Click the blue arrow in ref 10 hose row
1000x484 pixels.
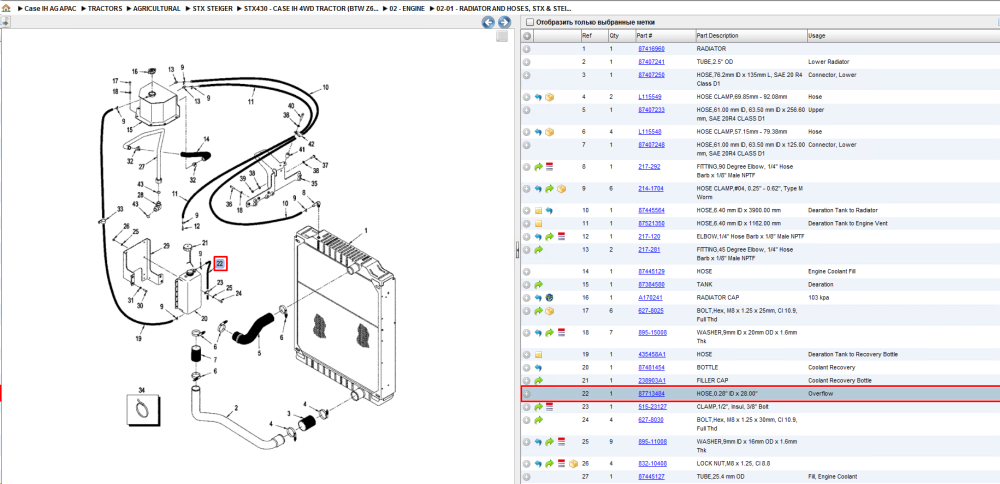pyautogui.click(x=549, y=210)
